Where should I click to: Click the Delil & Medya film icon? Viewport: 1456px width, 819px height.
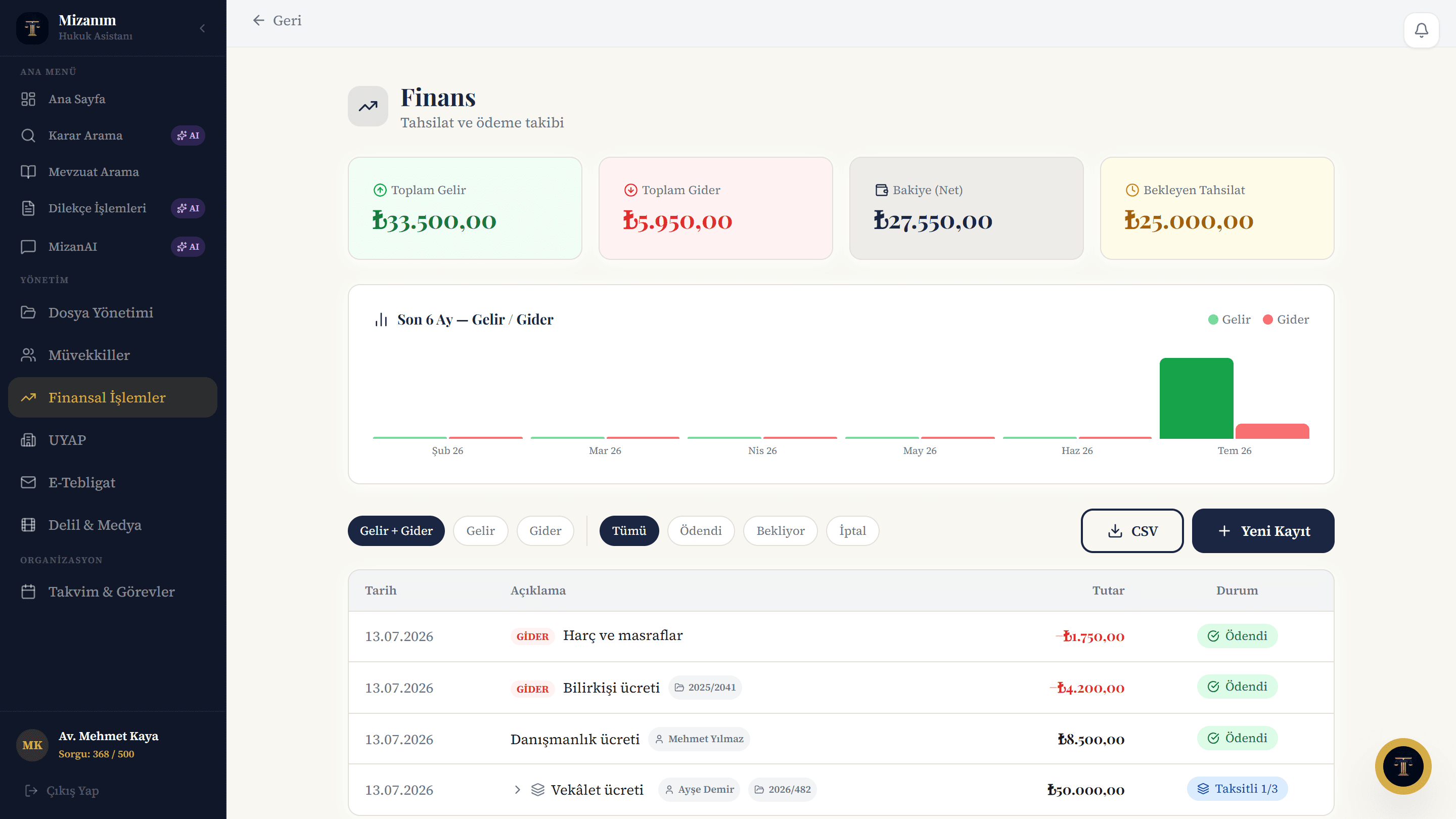pos(28,525)
